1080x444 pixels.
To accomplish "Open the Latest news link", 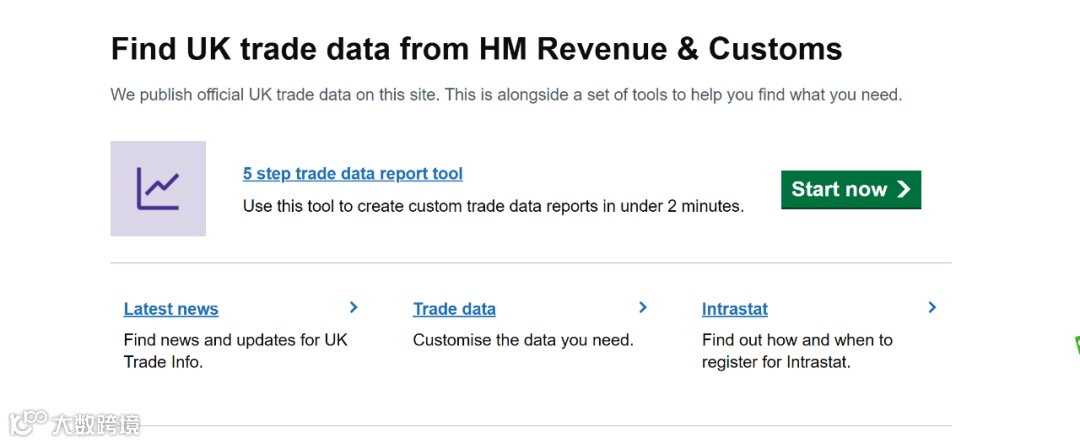I will coord(171,309).
